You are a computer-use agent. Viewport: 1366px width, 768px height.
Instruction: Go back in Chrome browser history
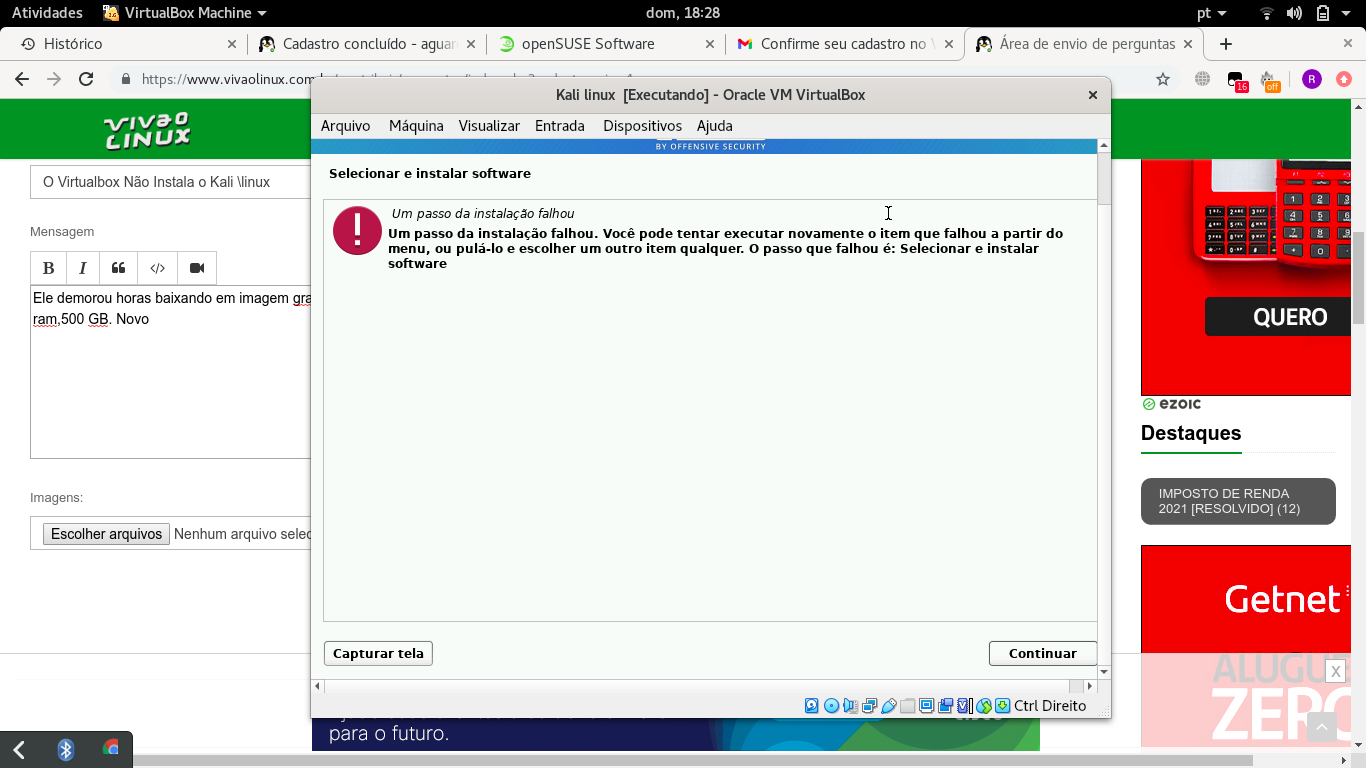[x=22, y=79]
